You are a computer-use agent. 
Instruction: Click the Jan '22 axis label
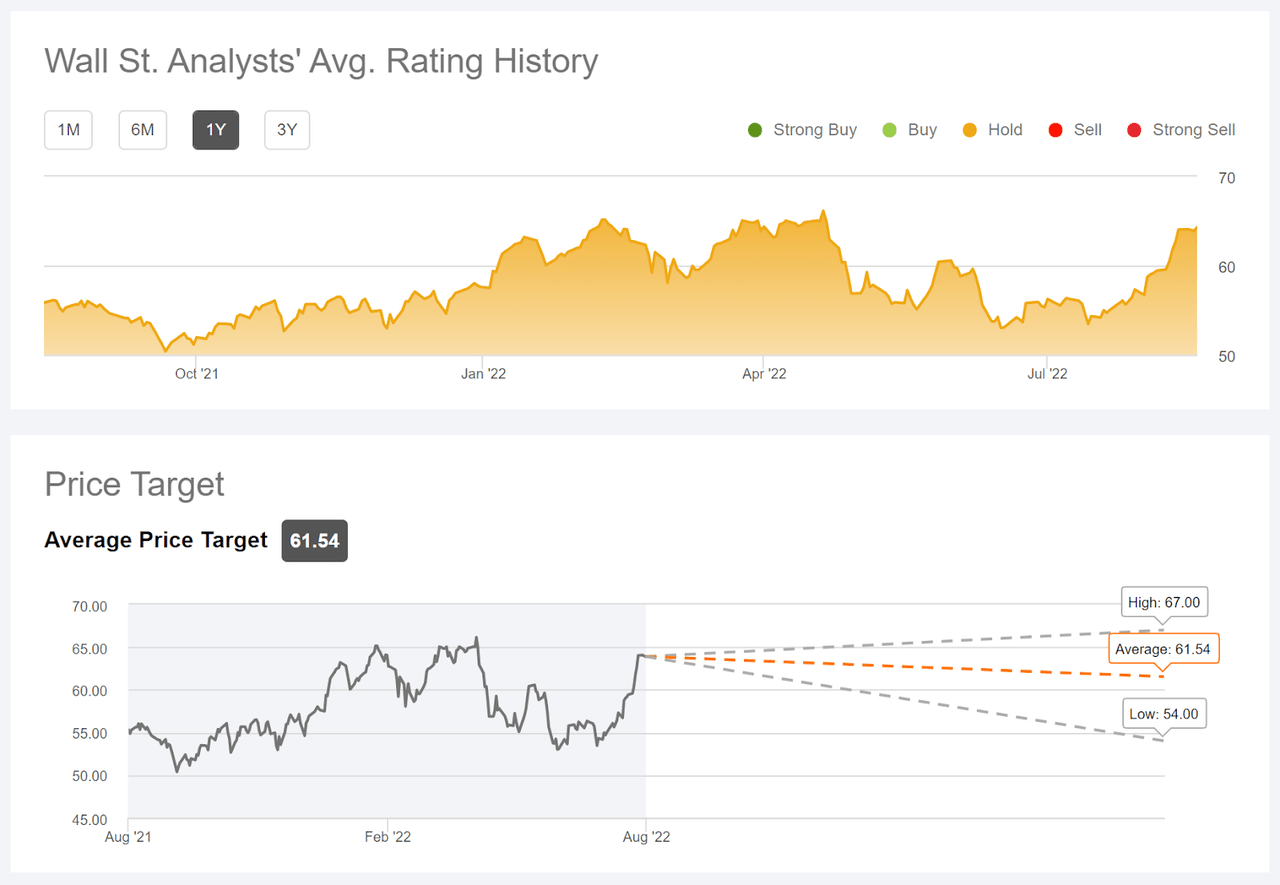coord(483,373)
